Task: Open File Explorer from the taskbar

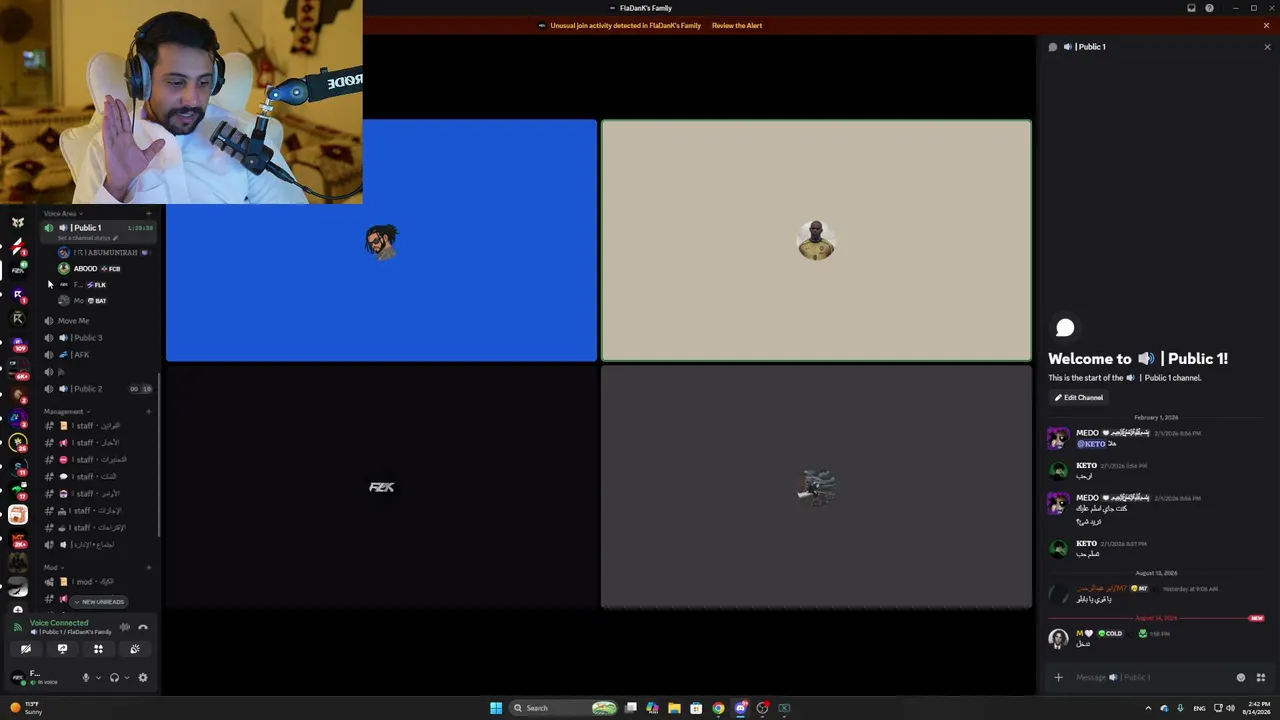Action: 674,708
